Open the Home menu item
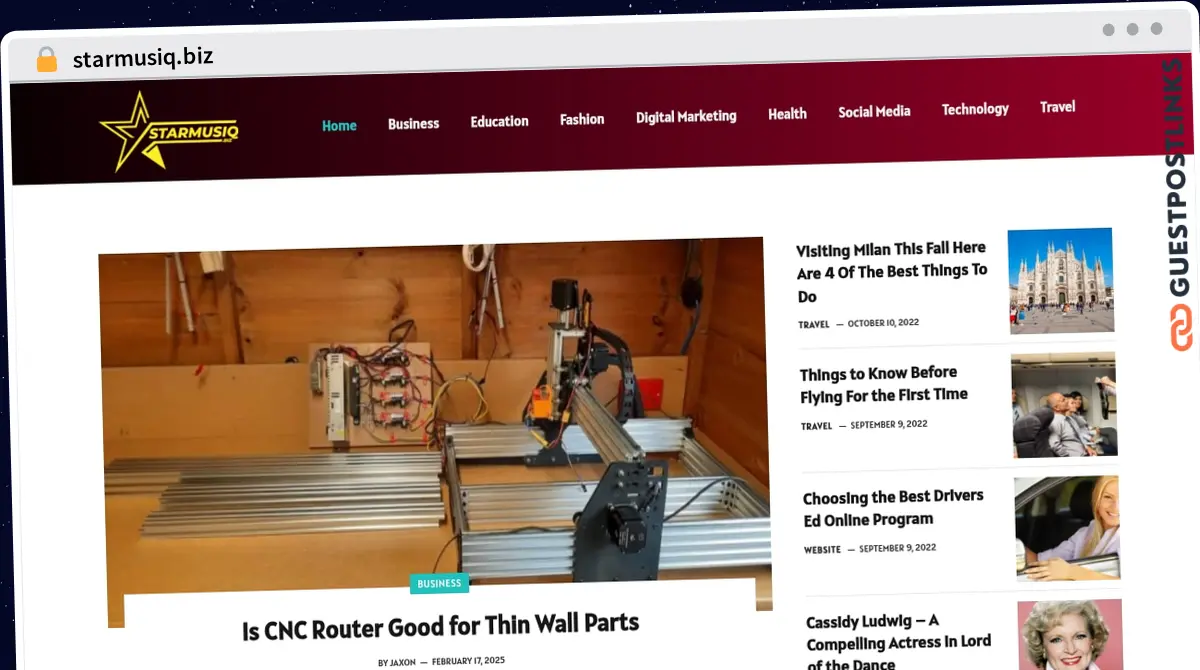The width and height of the screenshot is (1200, 670). tap(339, 126)
